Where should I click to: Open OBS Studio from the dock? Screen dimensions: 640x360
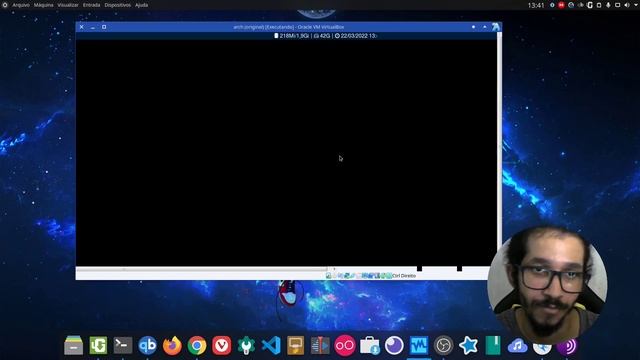[x=444, y=346]
